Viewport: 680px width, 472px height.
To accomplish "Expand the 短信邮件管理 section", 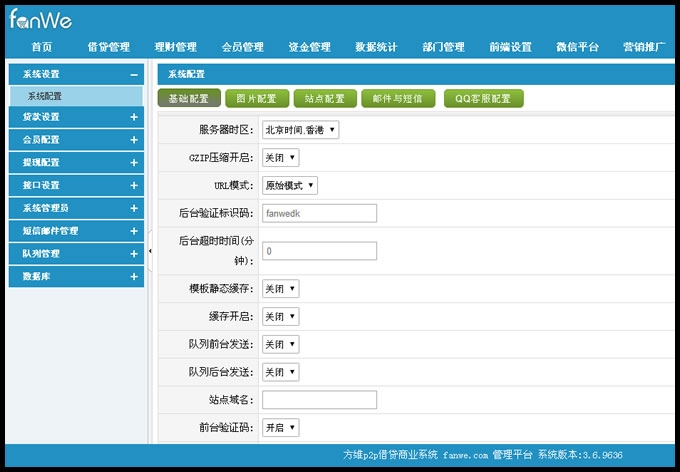I will 76,231.
